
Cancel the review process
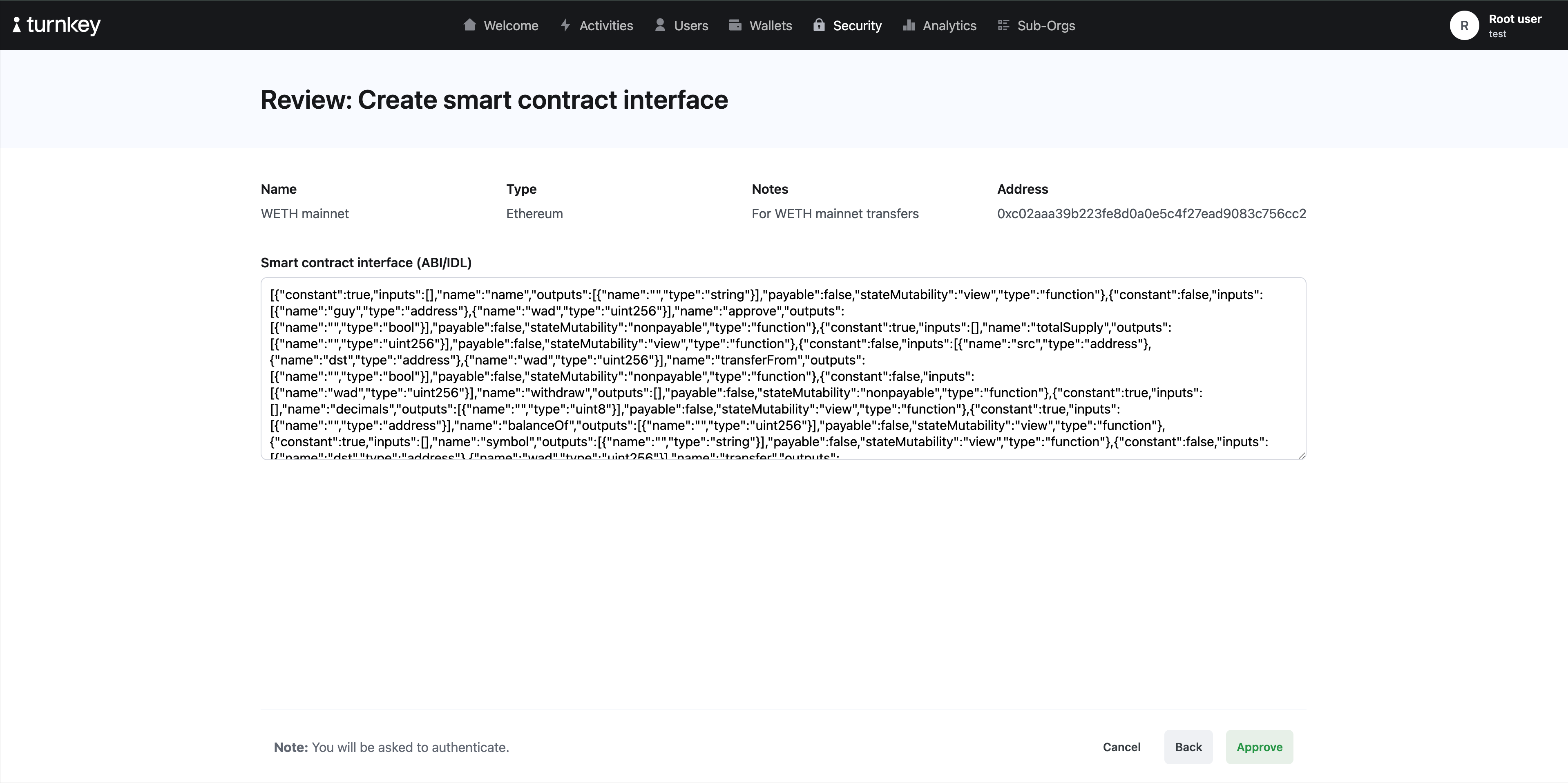tap(1121, 747)
